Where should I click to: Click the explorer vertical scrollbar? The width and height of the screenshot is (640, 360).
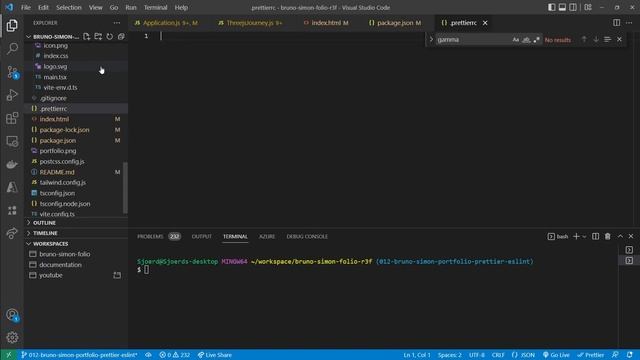pyautogui.click(x=125, y=188)
